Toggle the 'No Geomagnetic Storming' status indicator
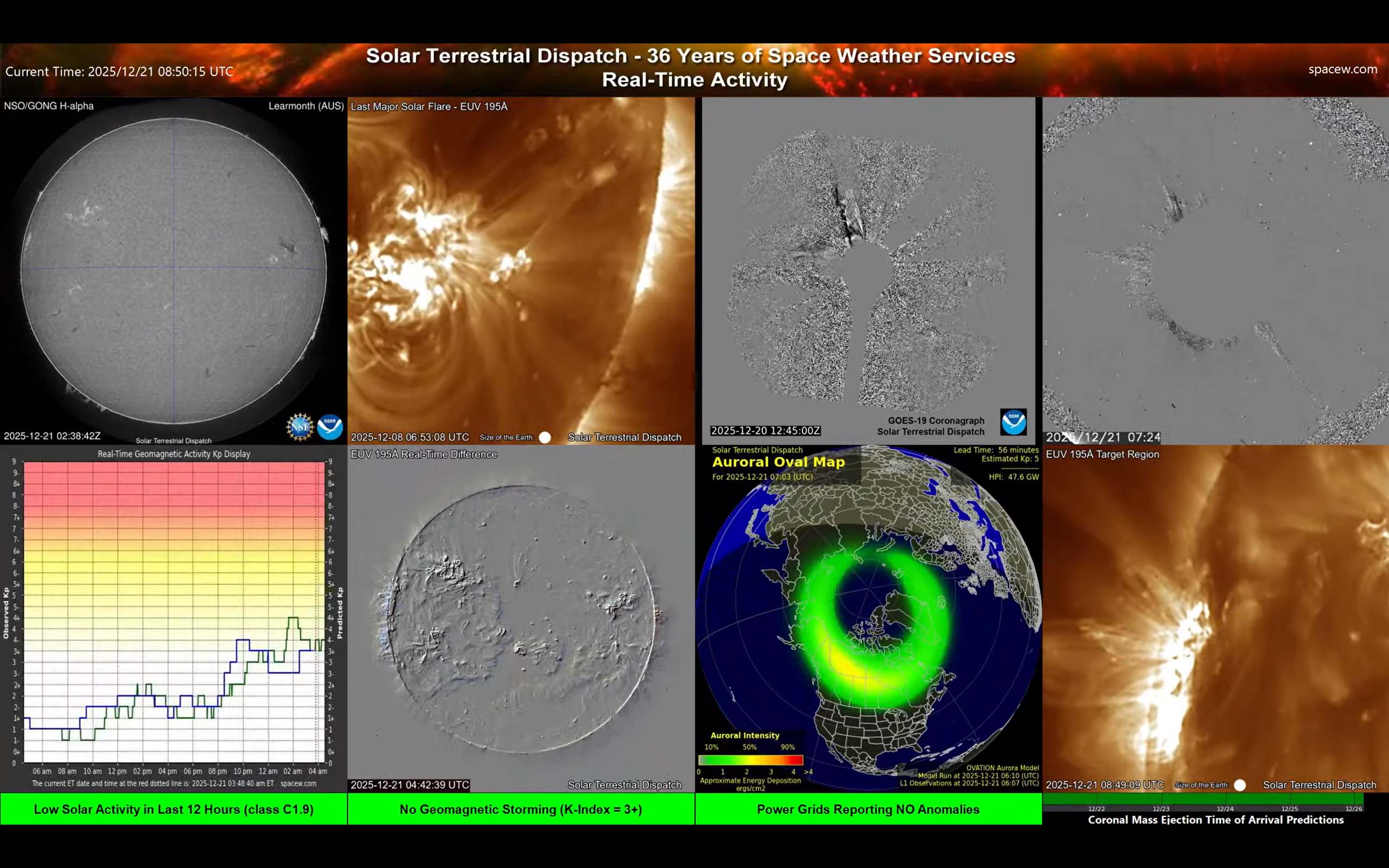Image resolution: width=1389 pixels, height=868 pixels. [x=521, y=809]
